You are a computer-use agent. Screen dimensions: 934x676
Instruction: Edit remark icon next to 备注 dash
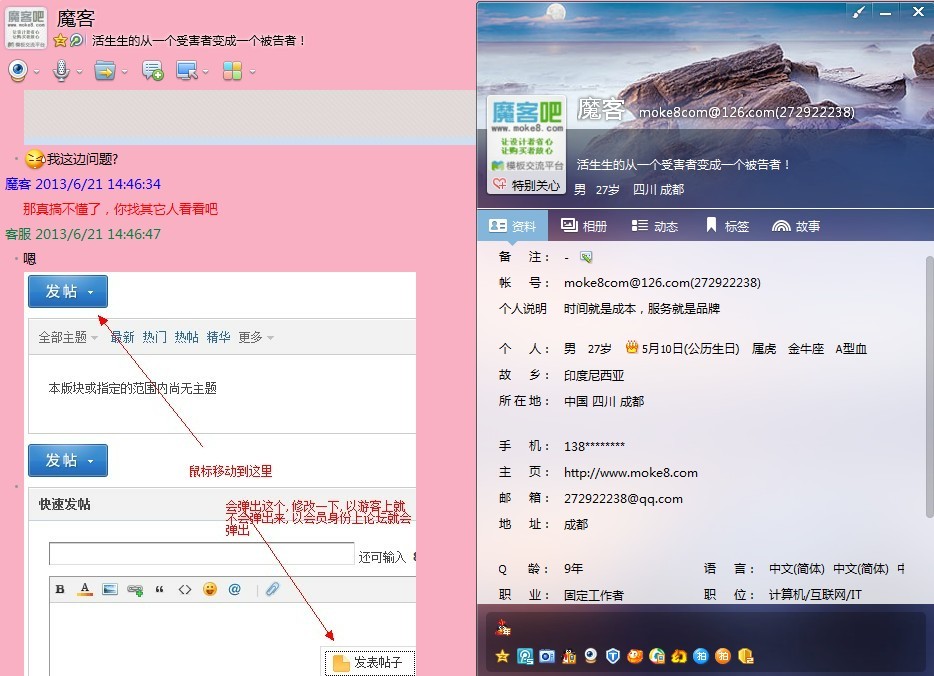(x=586, y=257)
